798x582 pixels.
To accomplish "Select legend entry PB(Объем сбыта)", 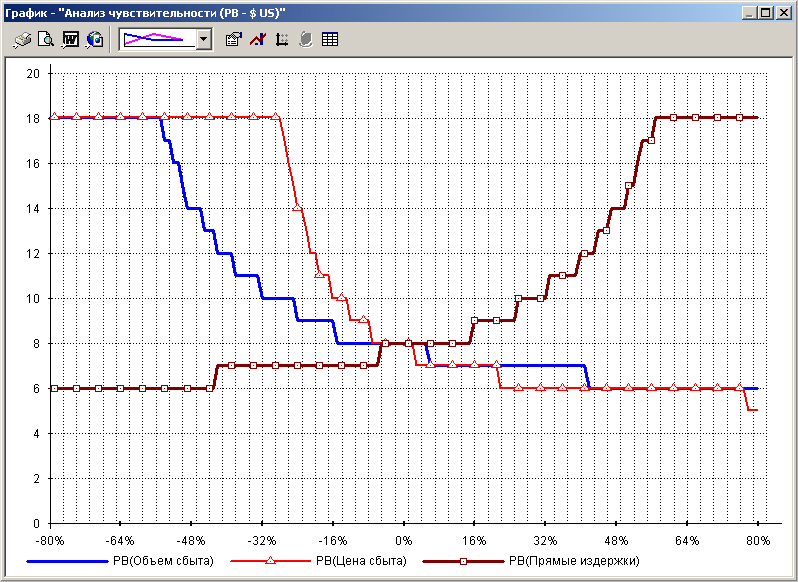I will pos(164,561).
